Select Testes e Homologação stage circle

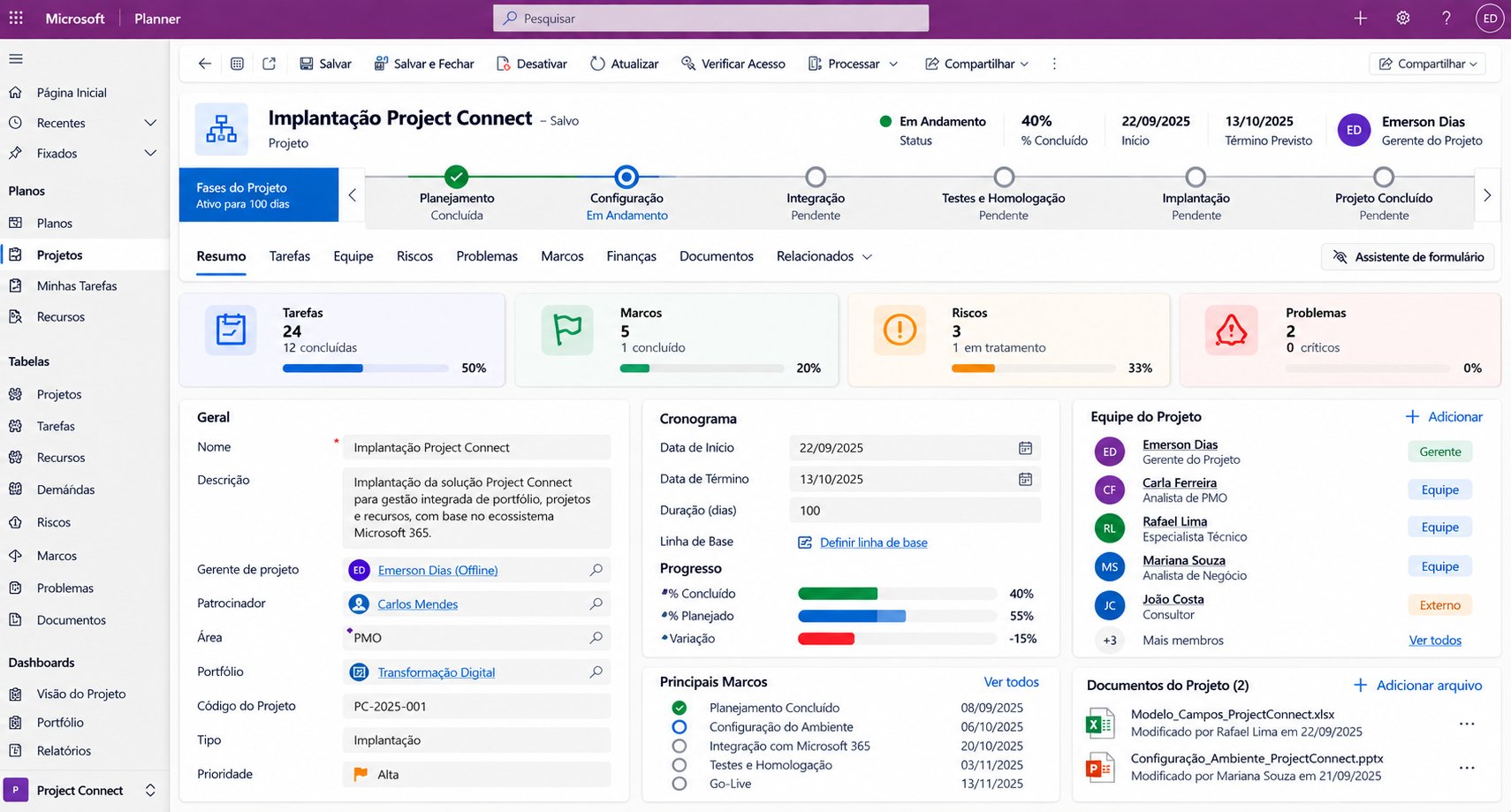coord(1004,177)
